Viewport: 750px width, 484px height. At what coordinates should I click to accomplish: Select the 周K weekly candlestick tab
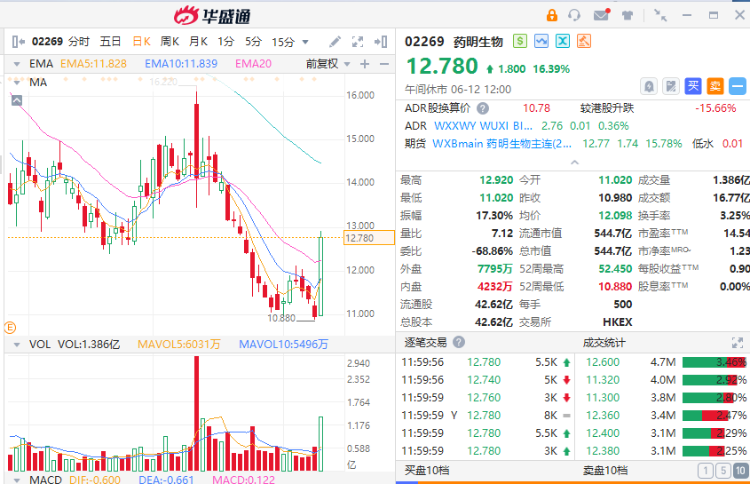pos(169,42)
